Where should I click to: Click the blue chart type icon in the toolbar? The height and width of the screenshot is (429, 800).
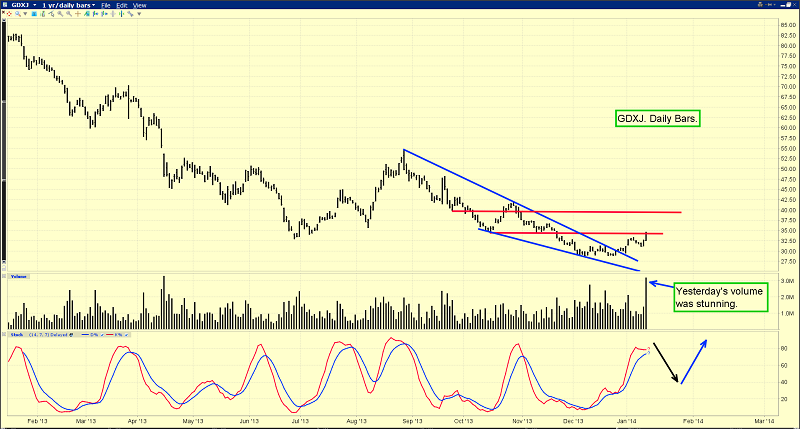click(33, 14)
